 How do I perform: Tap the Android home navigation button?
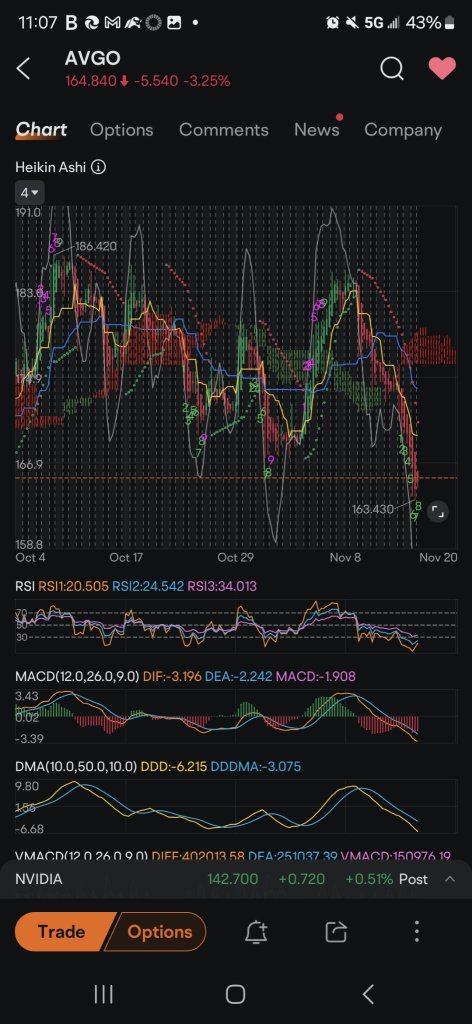(235, 995)
